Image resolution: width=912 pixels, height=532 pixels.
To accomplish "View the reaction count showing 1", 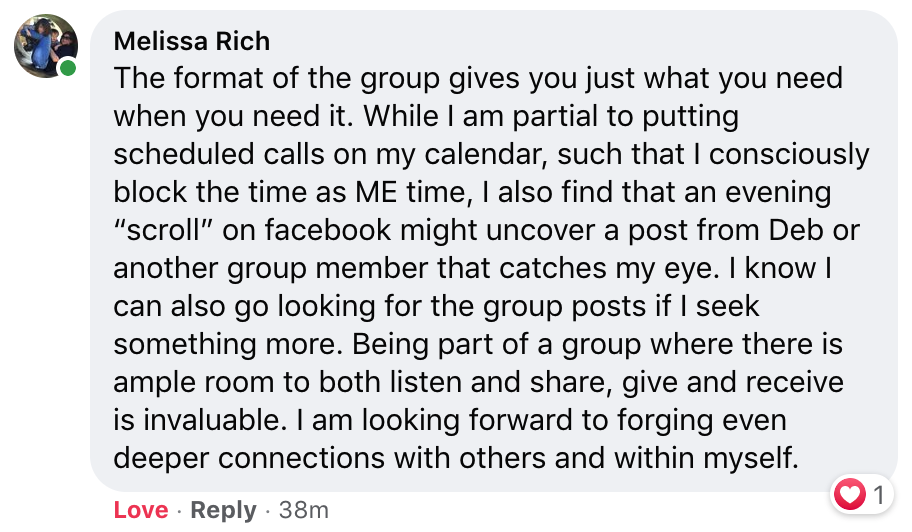I will click(x=878, y=494).
